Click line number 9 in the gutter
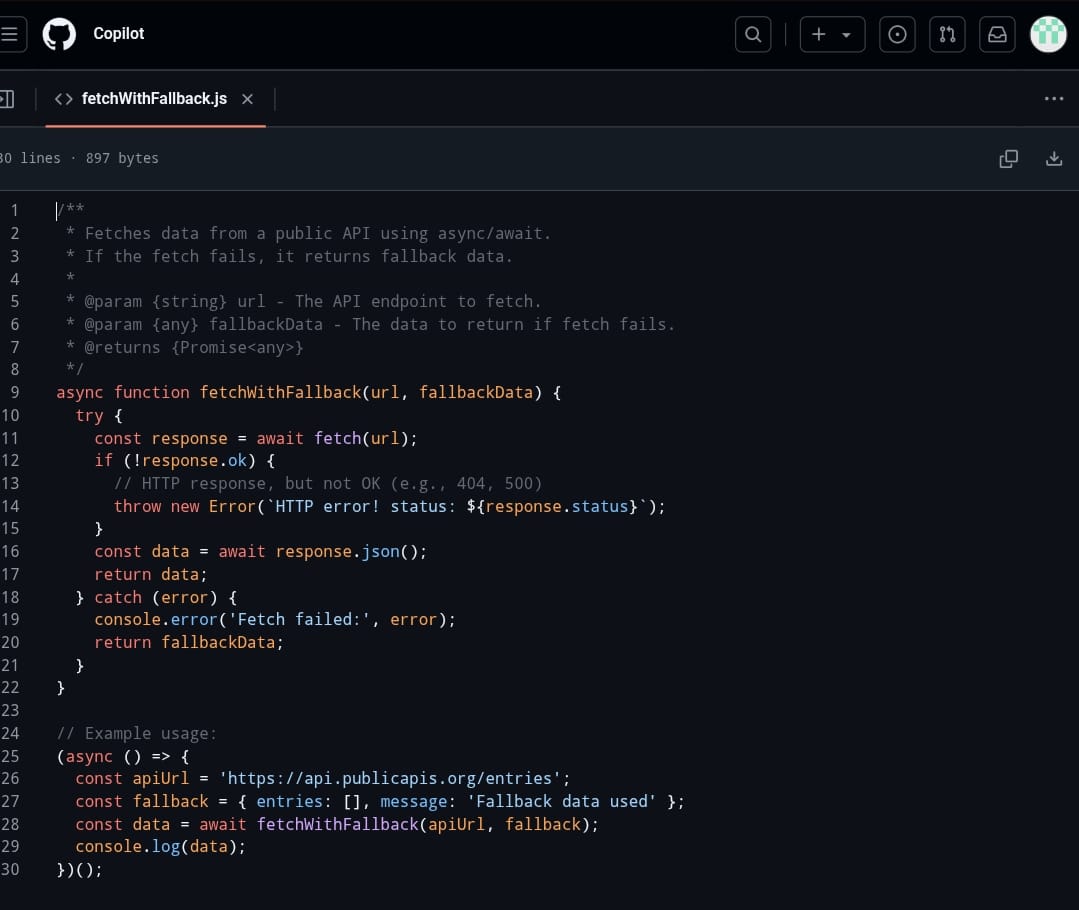This screenshot has width=1079, height=910. 14,392
